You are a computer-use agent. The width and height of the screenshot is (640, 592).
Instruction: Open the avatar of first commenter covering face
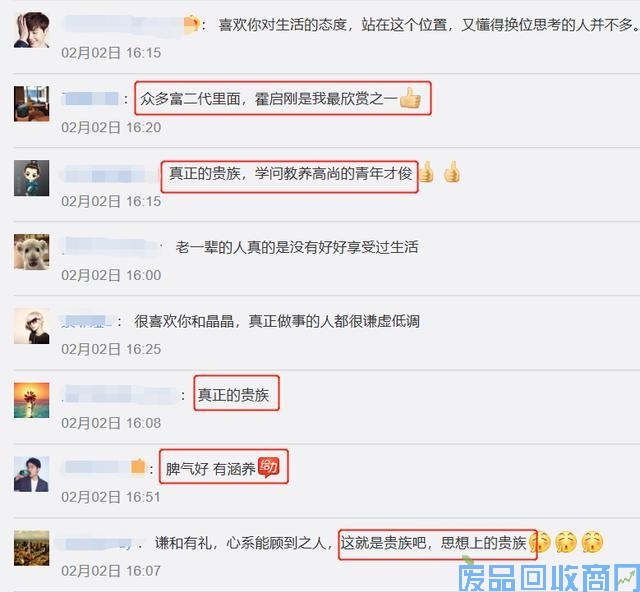pos(31,30)
